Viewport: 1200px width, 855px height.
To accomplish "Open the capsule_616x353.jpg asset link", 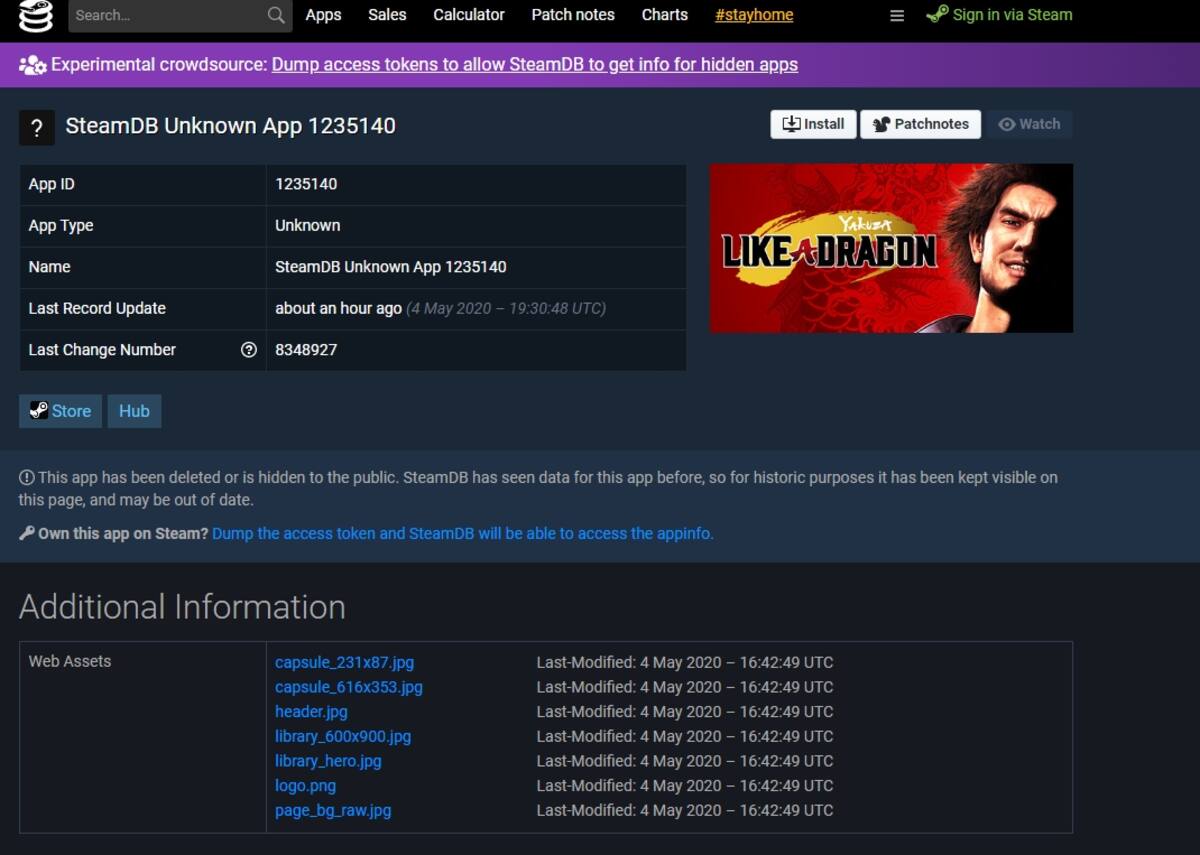I will tap(349, 687).
